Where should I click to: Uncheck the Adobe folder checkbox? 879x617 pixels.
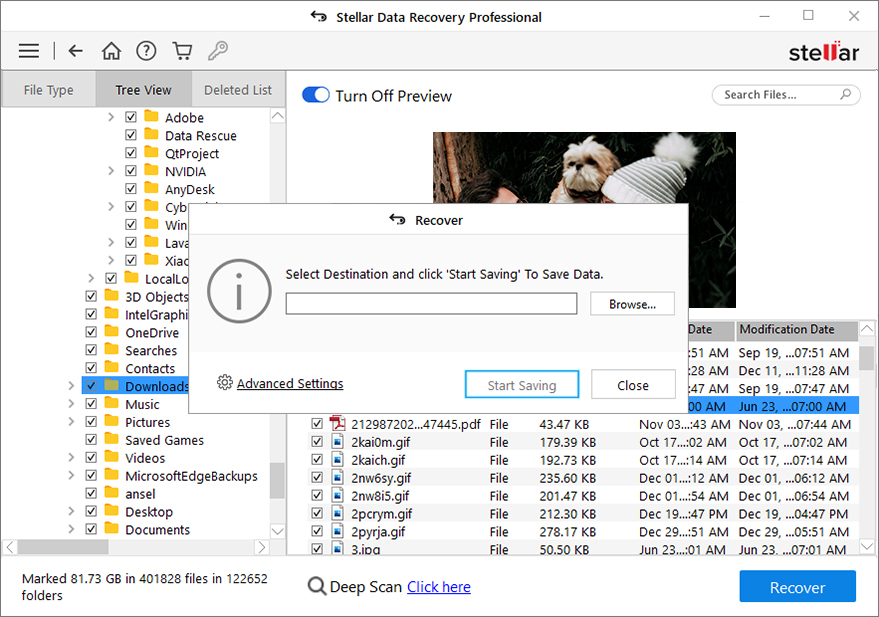tap(131, 117)
